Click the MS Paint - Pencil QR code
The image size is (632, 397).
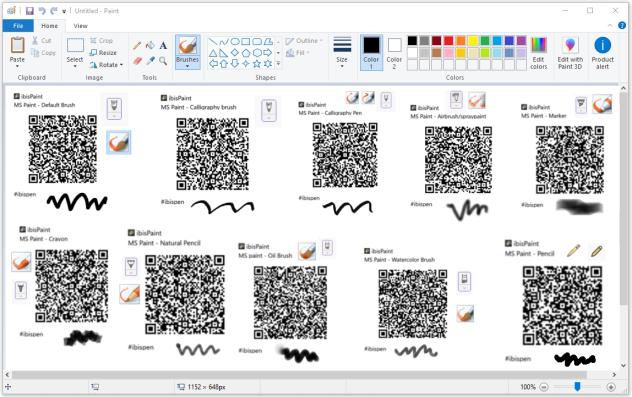pos(562,306)
